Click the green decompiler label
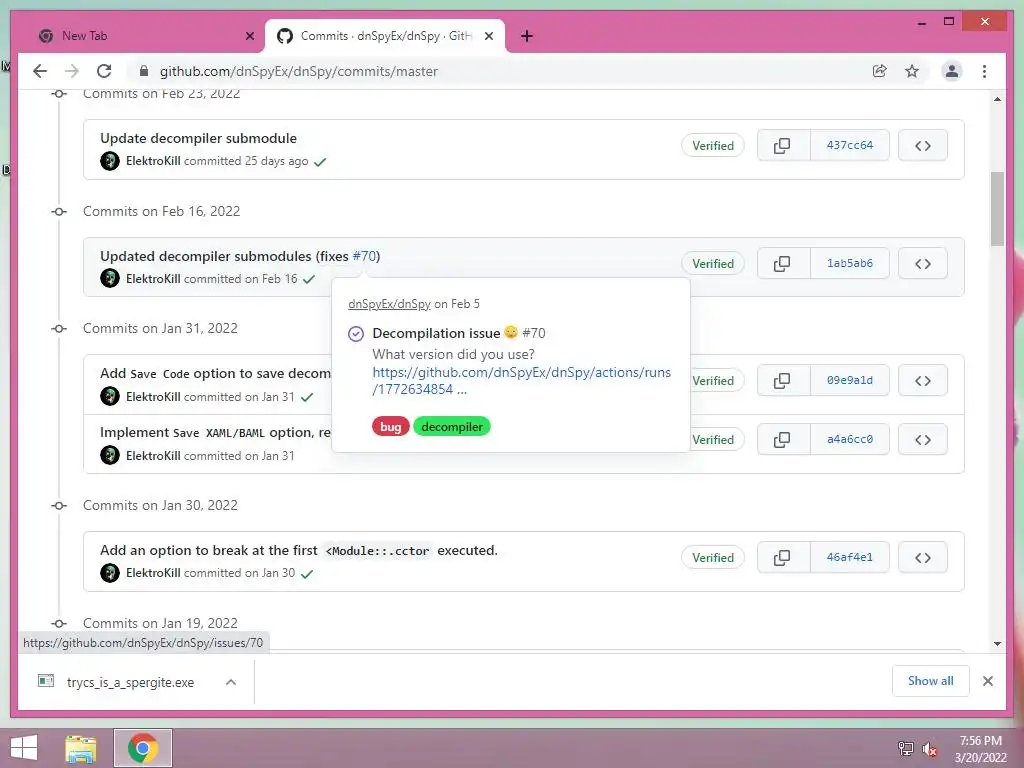Image resolution: width=1024 pixels, height=768 pixels. click(452, 426)
